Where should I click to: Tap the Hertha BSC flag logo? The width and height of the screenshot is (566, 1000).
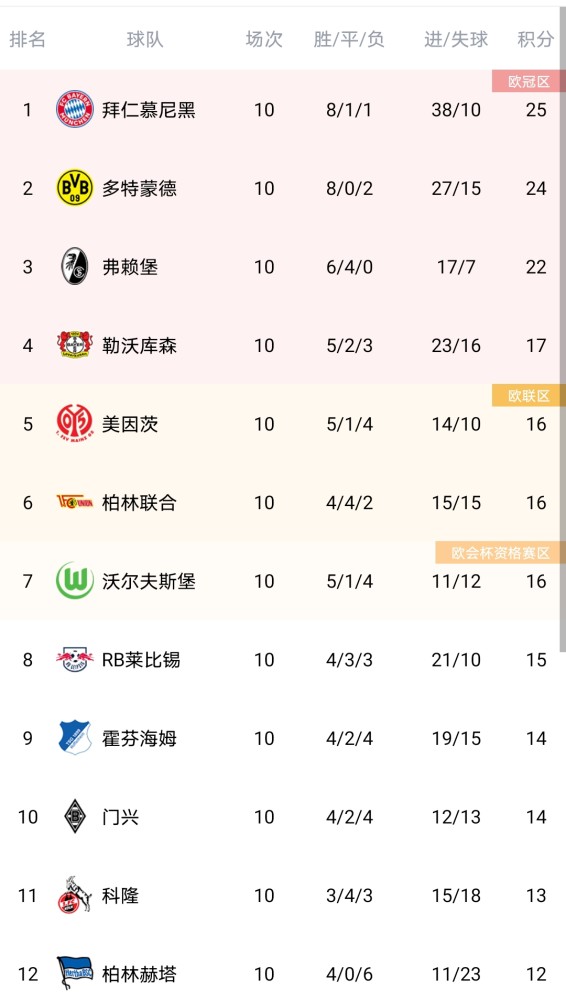pyautogui.click(x=75, y=973)
